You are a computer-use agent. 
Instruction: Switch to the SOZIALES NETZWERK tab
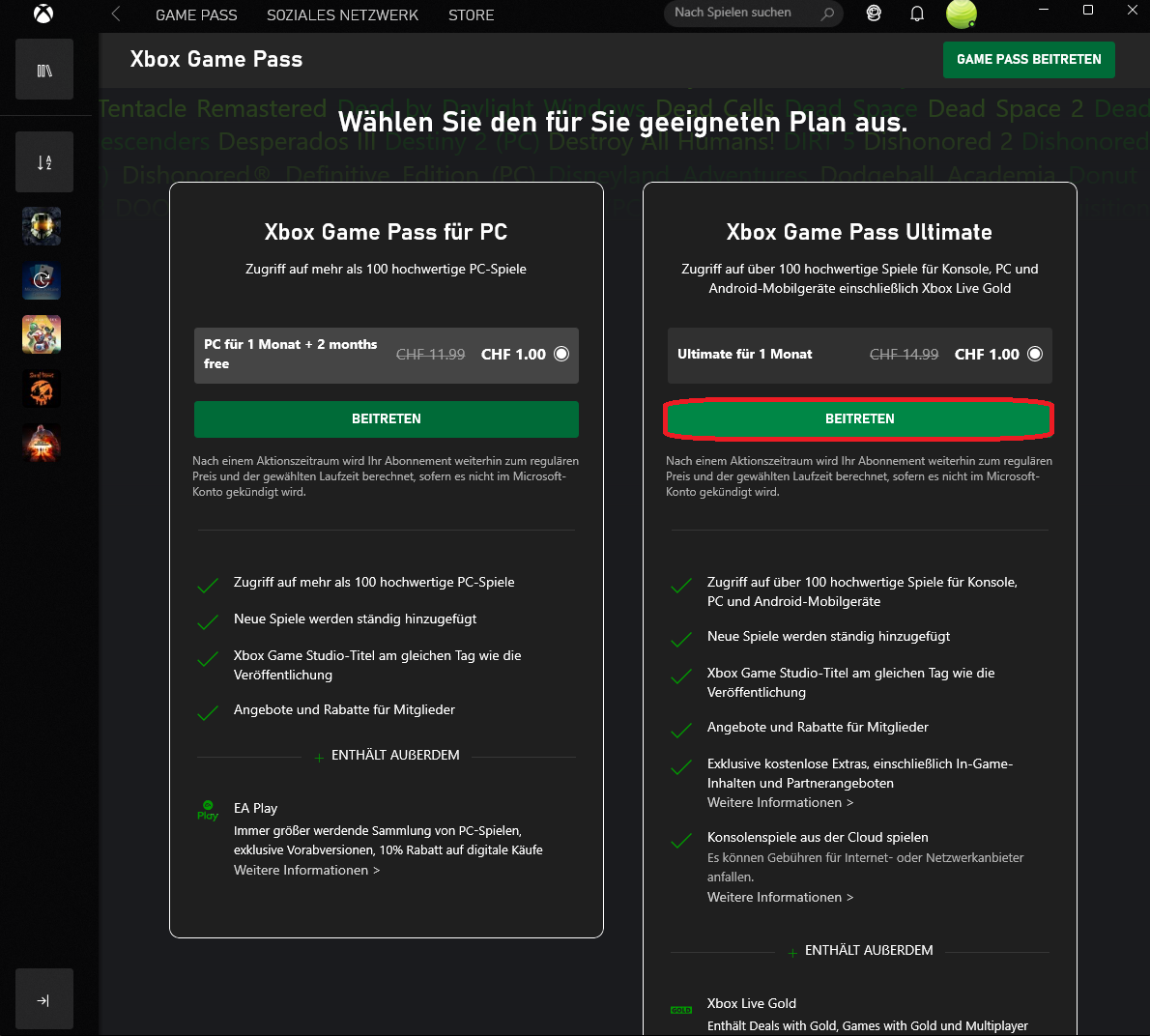click(x=342, y=15)
